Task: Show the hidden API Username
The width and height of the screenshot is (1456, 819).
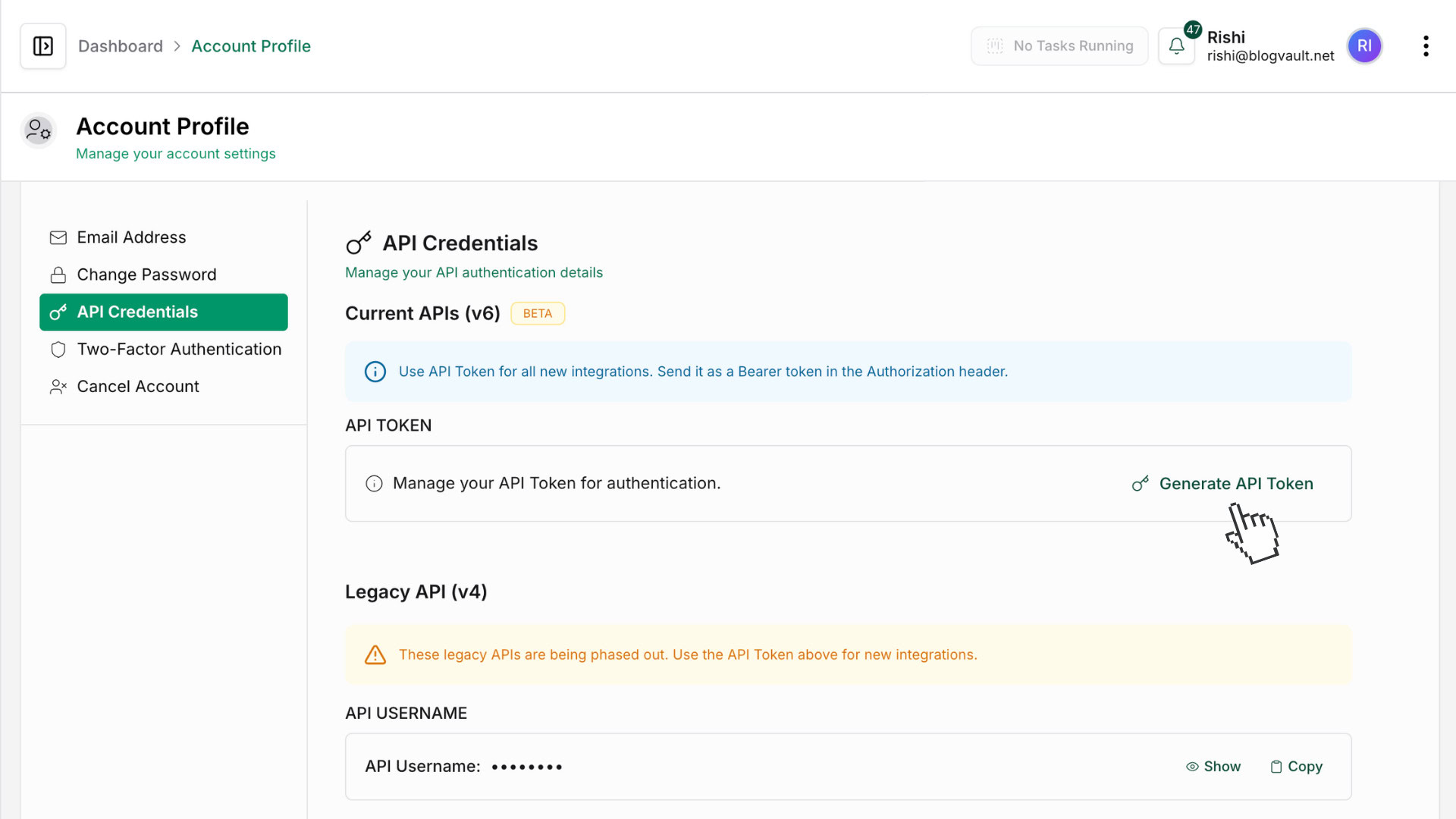Action: tap(1213, 767)
